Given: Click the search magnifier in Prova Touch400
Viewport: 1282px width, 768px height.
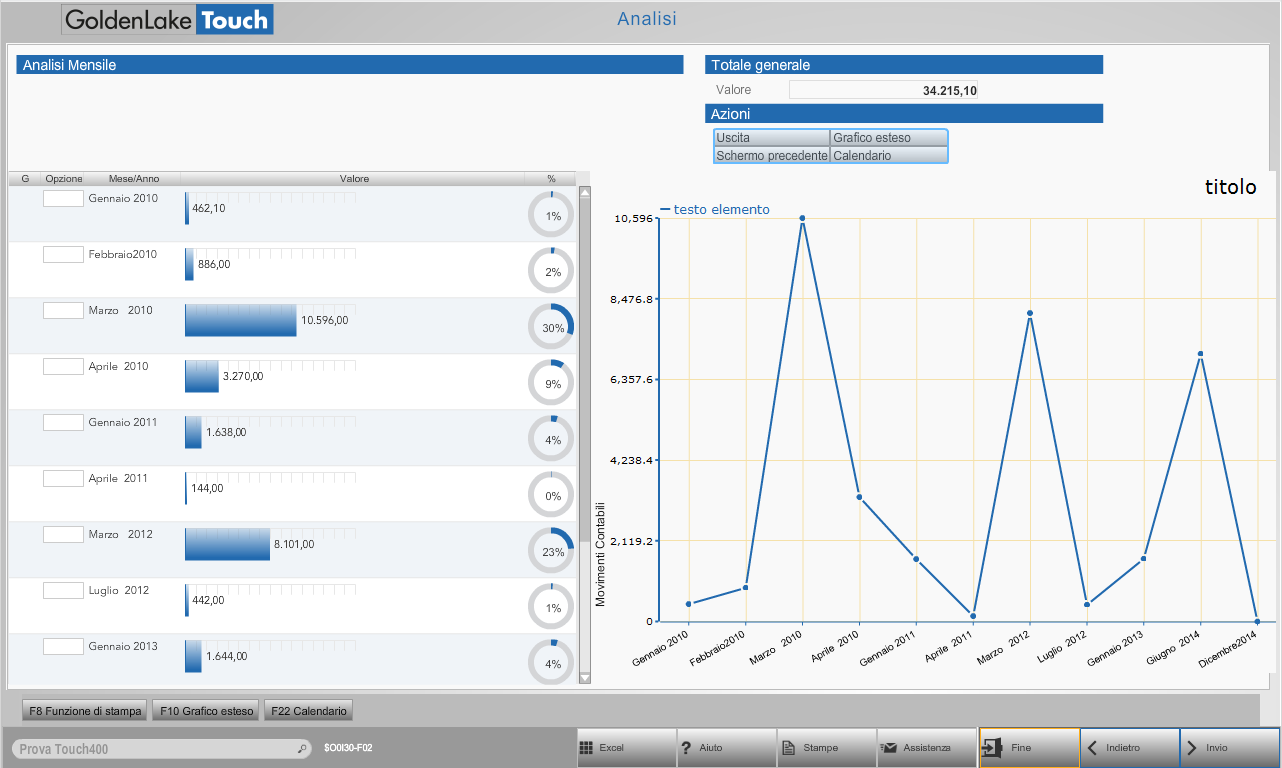Looking at the screenshot, I should [x=303, y=749].
